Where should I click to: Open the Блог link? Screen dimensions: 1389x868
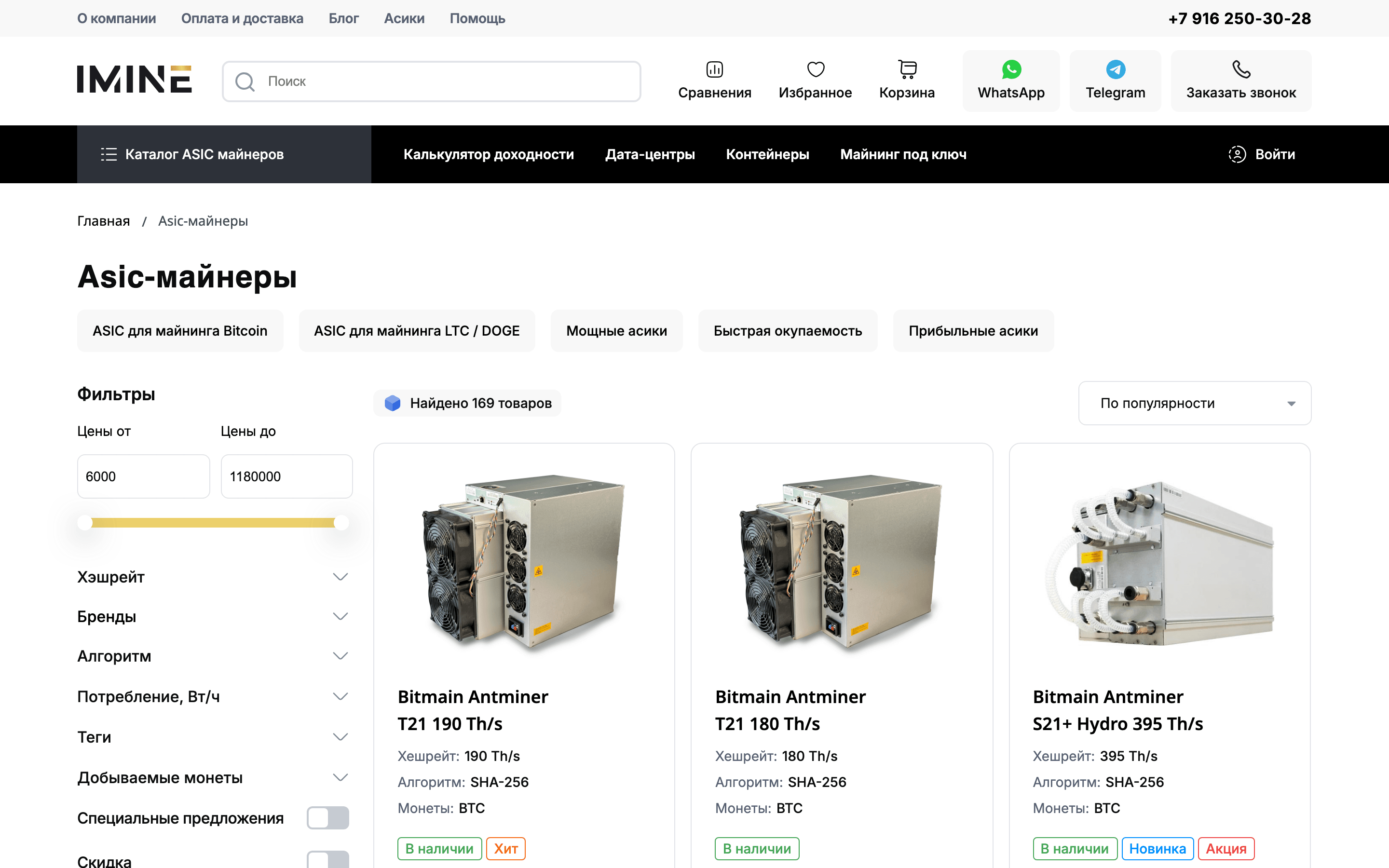(344, 18)
